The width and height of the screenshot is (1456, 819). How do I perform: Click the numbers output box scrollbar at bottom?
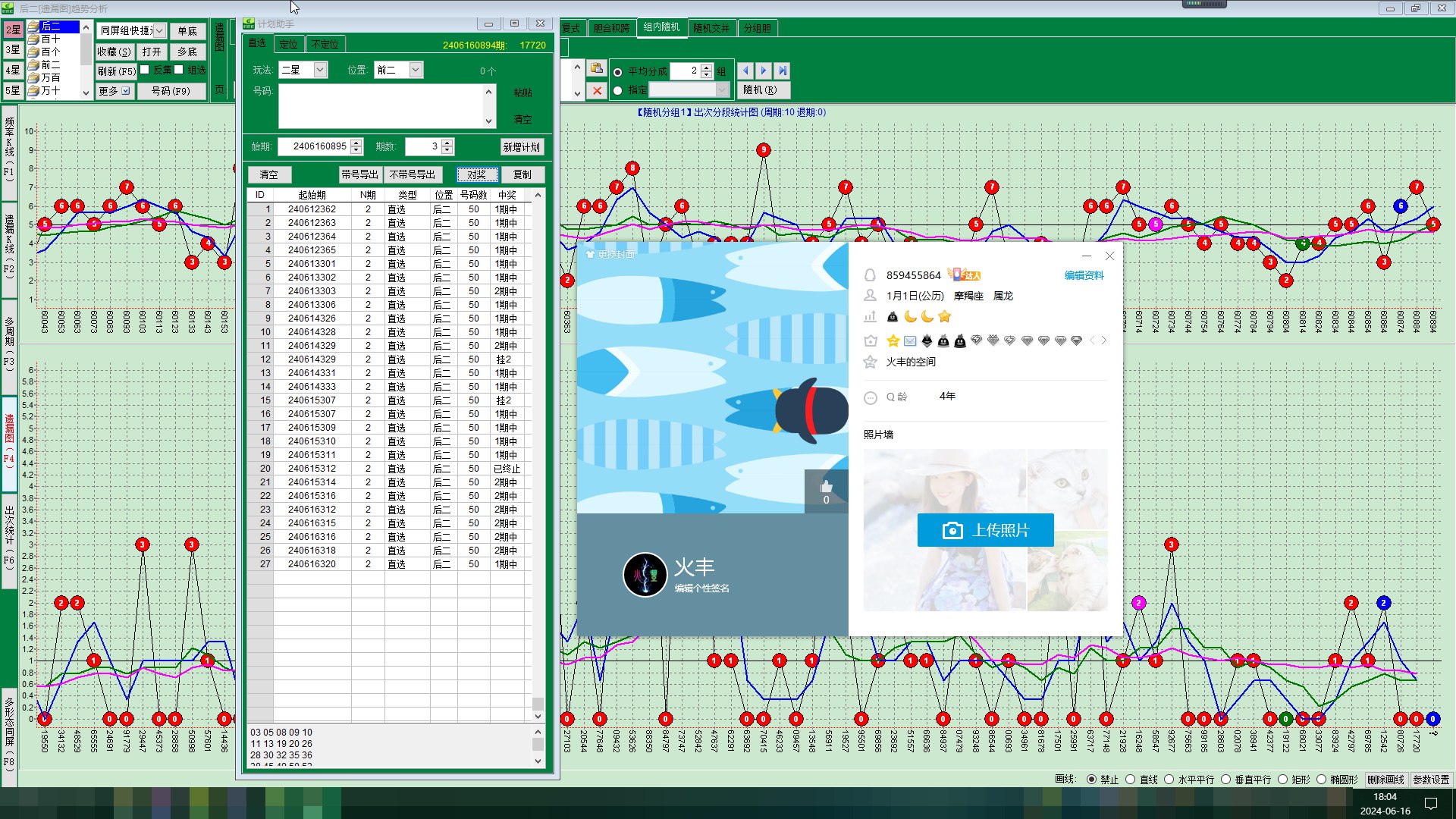pos(538,747)
